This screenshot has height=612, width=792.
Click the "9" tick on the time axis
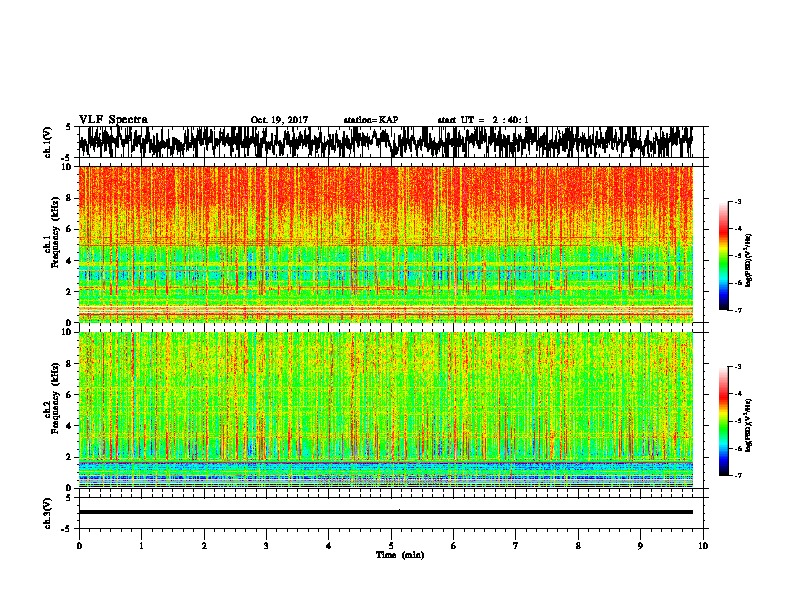pos(640,545)
